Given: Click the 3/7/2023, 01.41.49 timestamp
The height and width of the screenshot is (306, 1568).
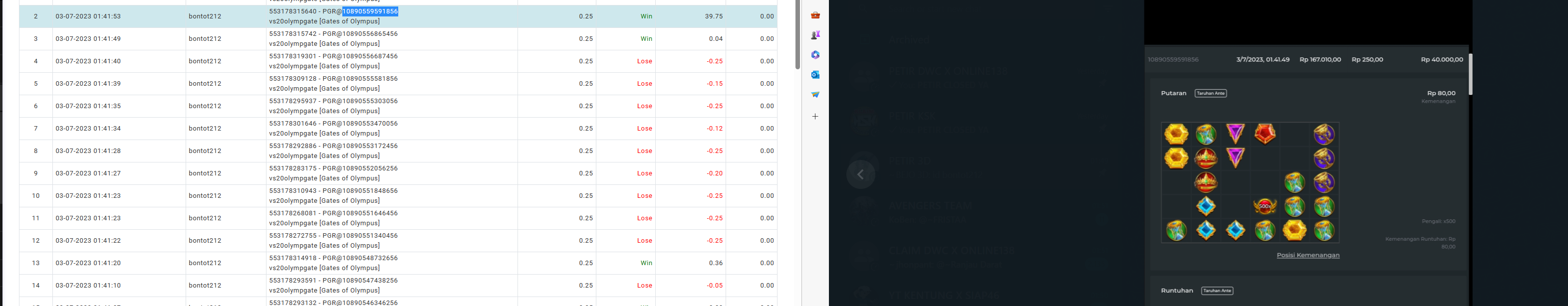Looking at the screenshot, I should 1263,60.
